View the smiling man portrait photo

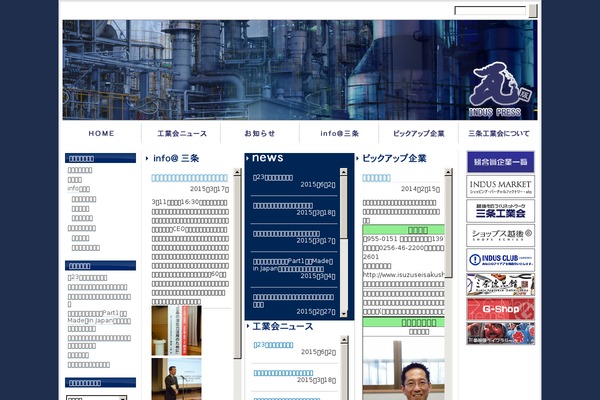coord(404,369)
